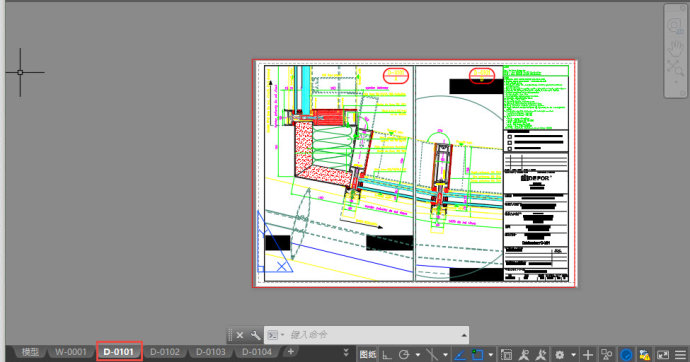Expand command history with the up arrow
Viewport: 690px width, 362px height.
[x=464, y=335]
